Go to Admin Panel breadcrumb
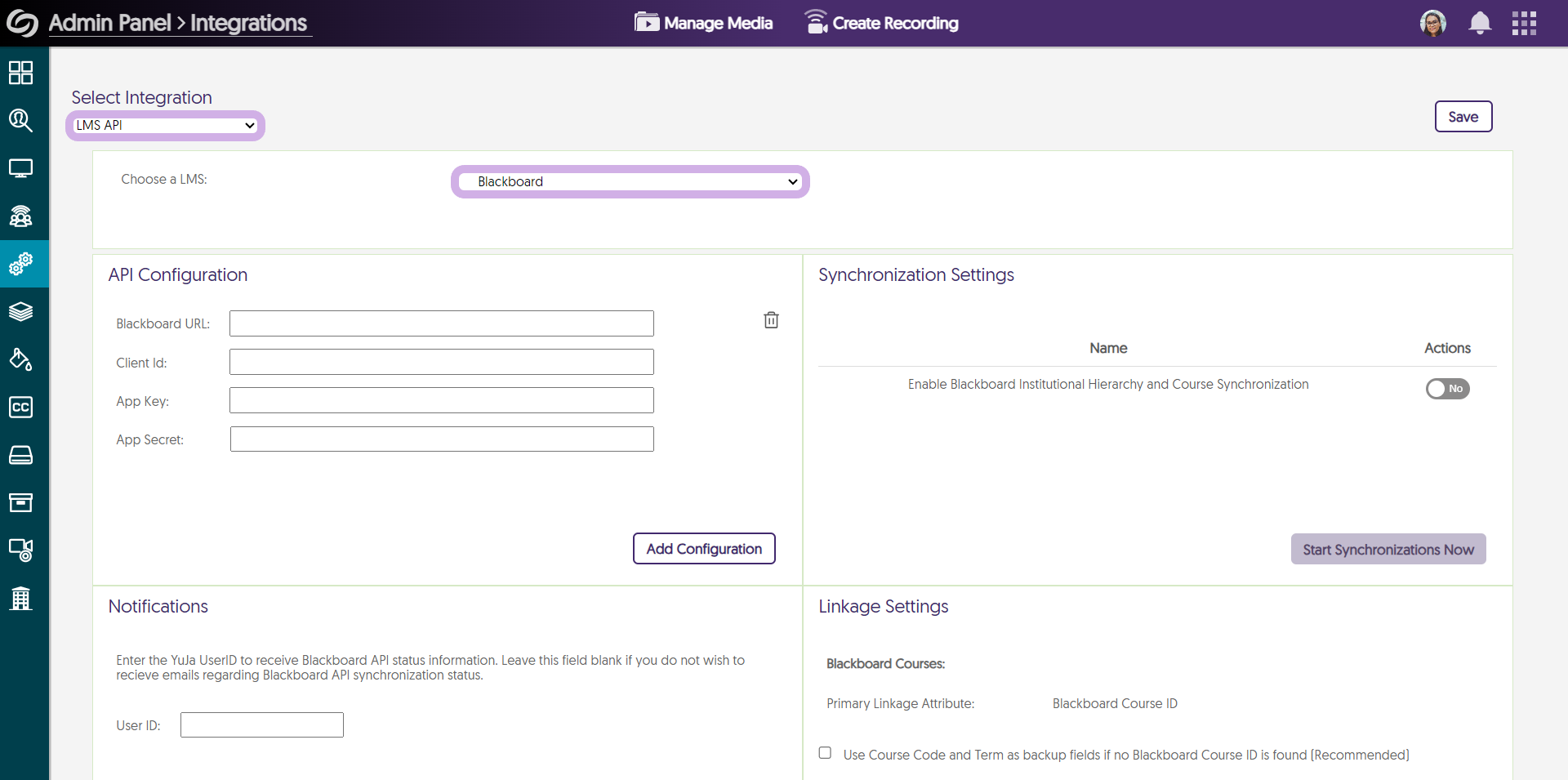The image size is (1568, 780). click(109, 23)
